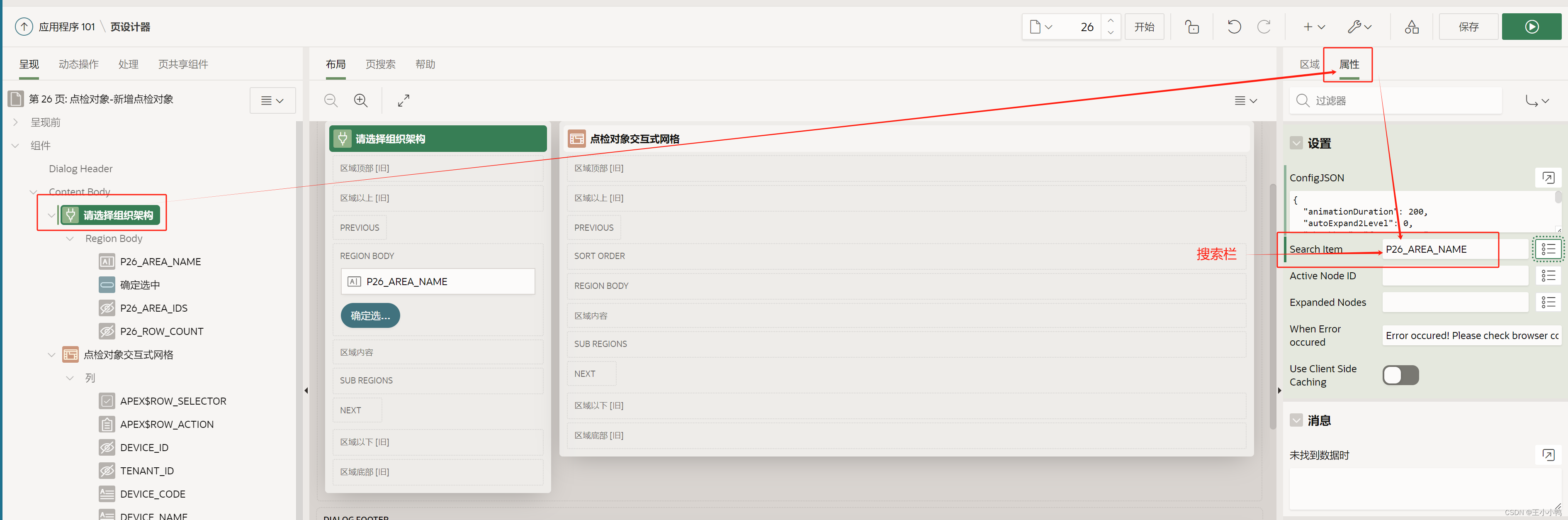Viewport: 1568px width, 520px height.
Task: Click the up-arrow application home icon
Action: (24, 27)
